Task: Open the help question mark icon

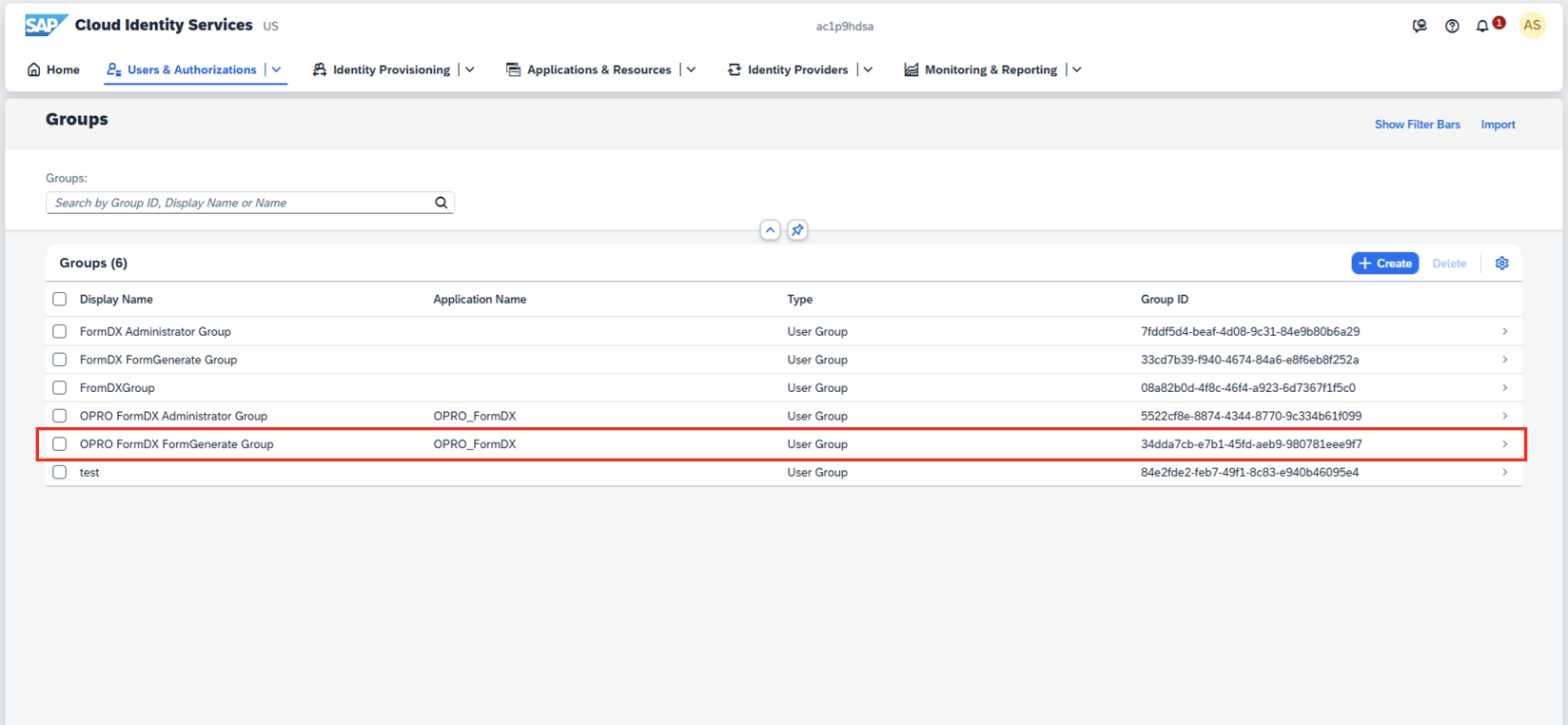Action: coord(1451,27)
